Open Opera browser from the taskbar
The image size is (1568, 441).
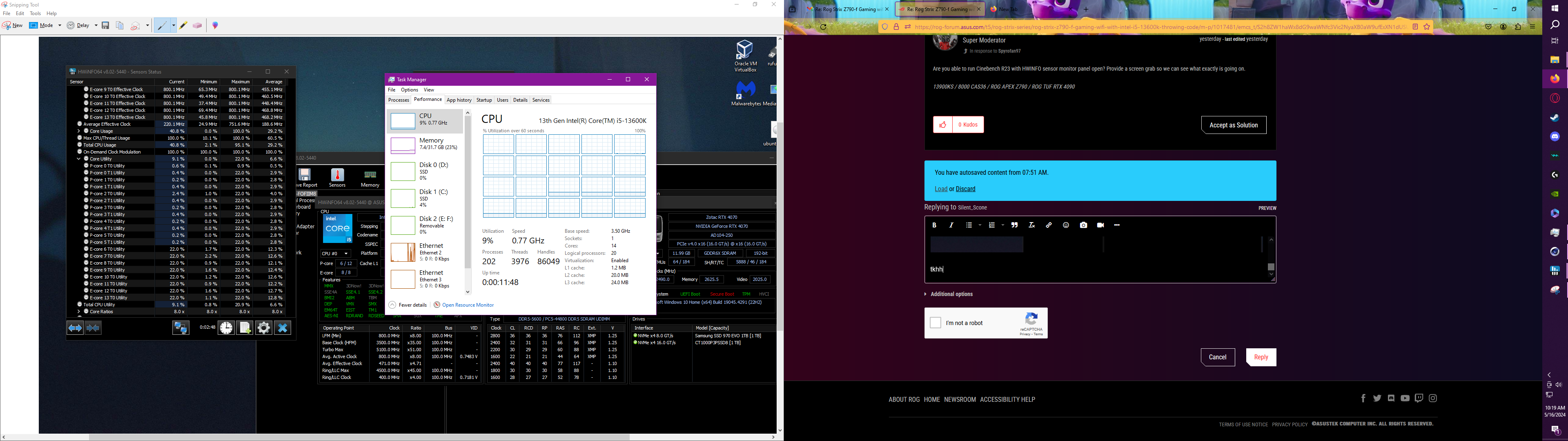[1555, 98]
